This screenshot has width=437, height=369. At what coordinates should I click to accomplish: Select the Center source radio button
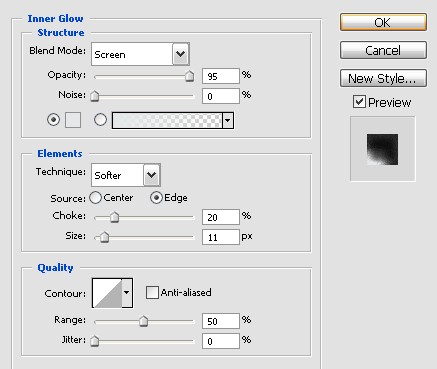coord(95,198)
